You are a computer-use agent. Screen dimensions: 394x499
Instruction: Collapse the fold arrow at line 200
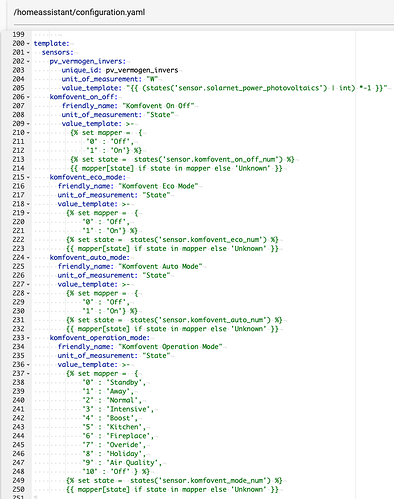tap(28, 44)
